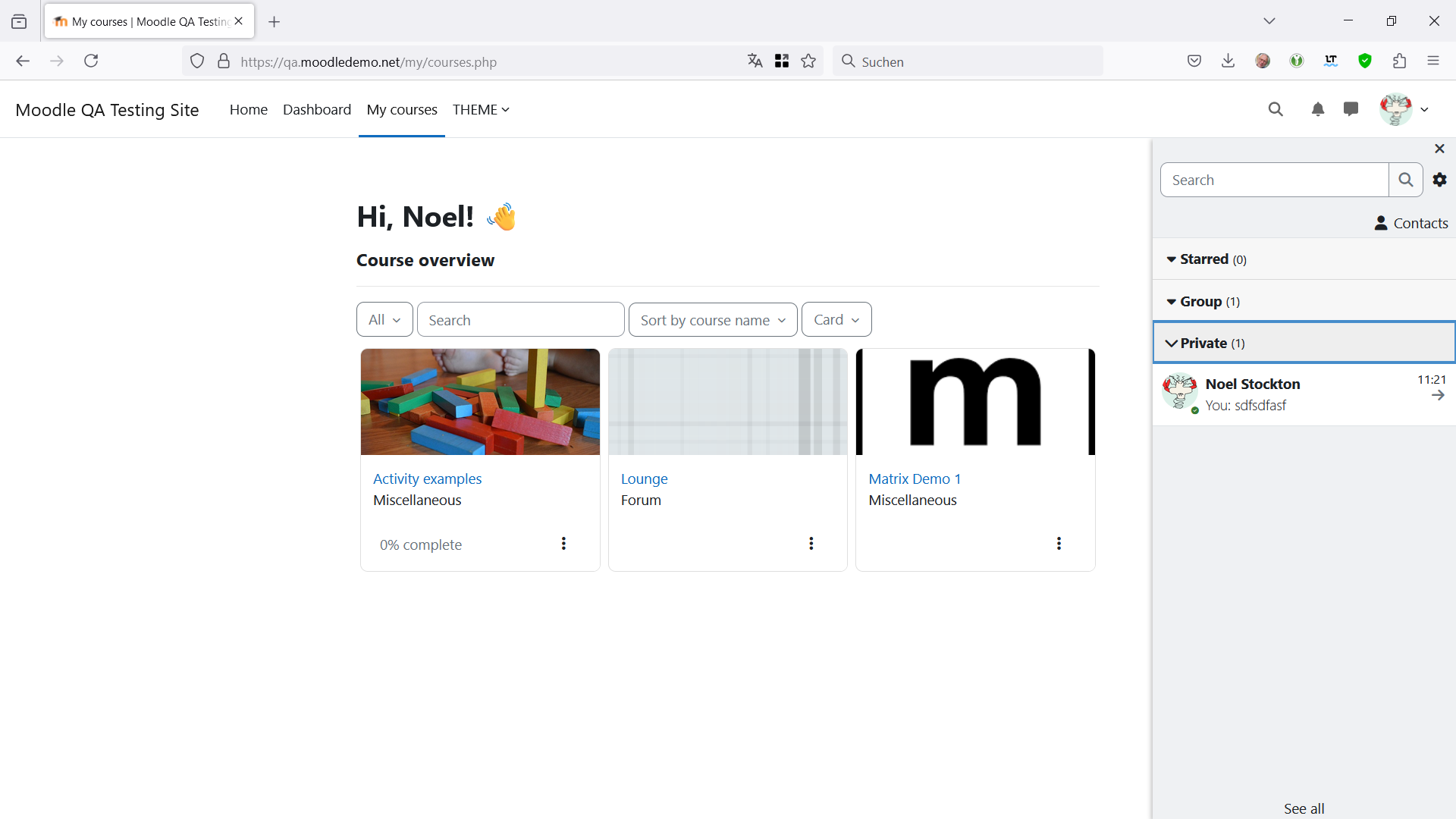This screenshot has height=819, width=1456.
Task: Click the green shield extension icon
Action: tap(1365, 61)
